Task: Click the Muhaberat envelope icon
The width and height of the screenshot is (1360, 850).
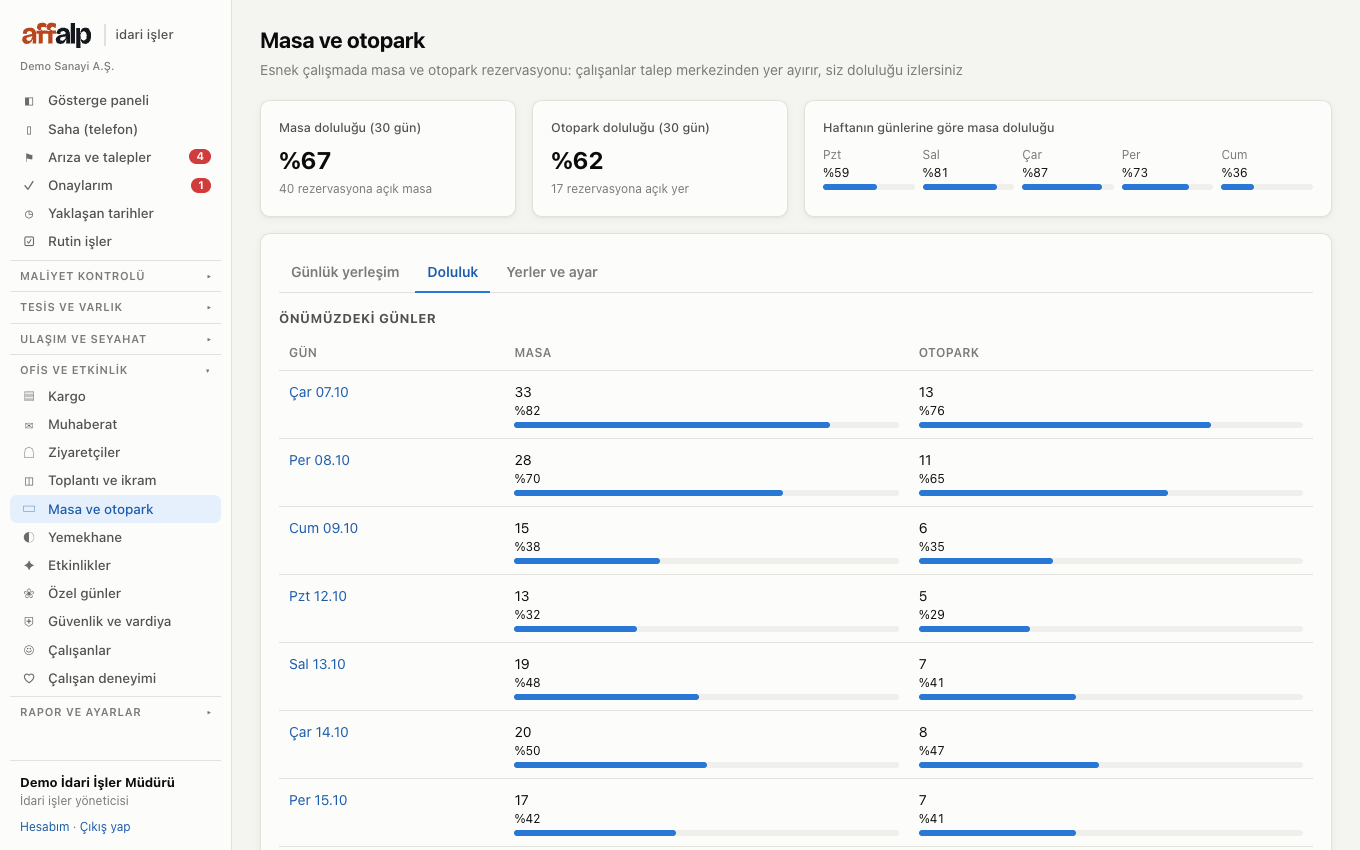Action: point(29,425)
